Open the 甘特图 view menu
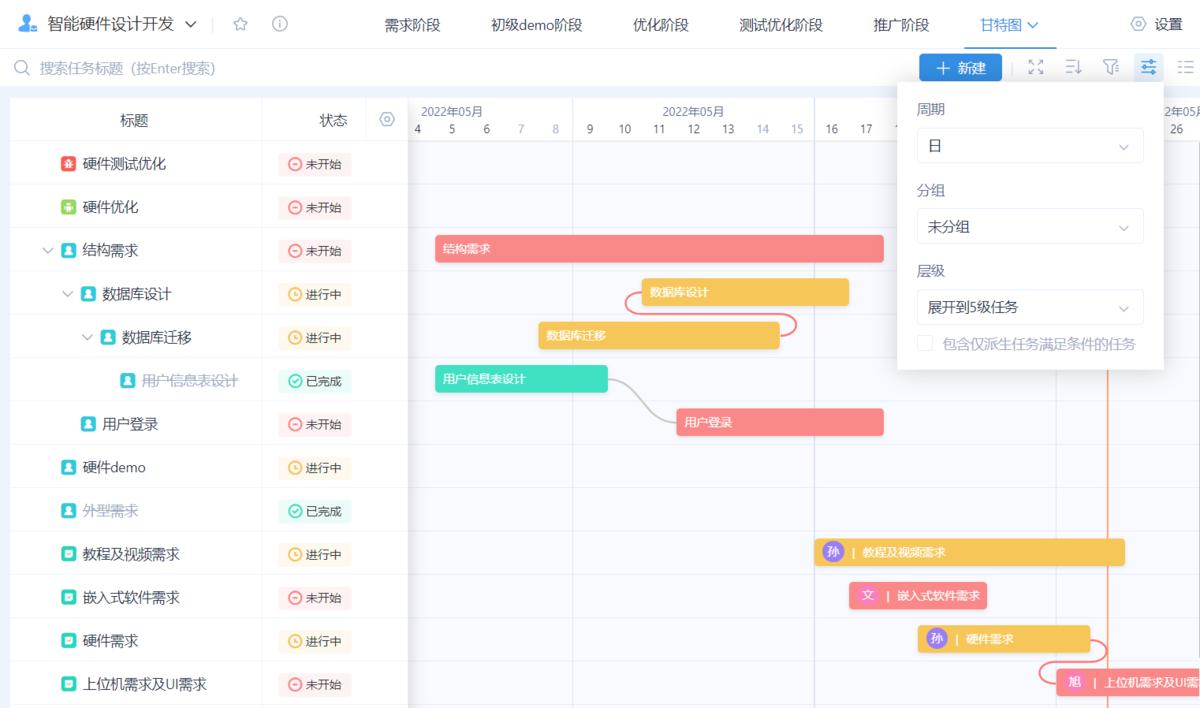 [1009, 24]
